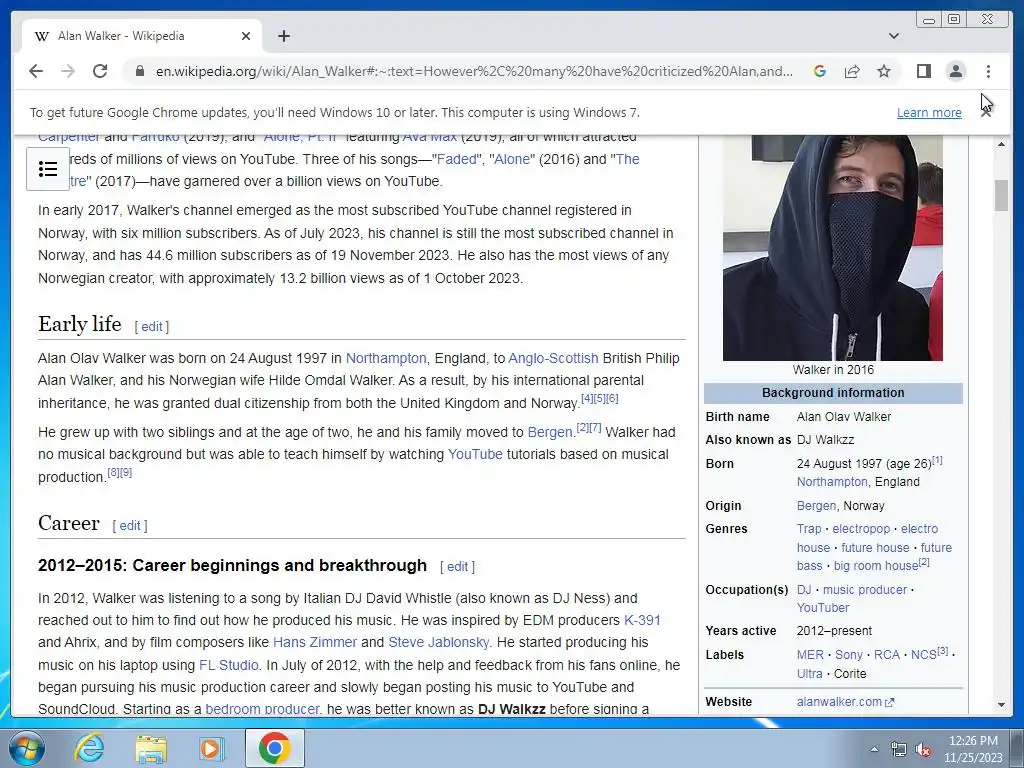Open the Chrome profile avatar menu
Viewport: 1024px width, 768px height.
coord(955,71)
